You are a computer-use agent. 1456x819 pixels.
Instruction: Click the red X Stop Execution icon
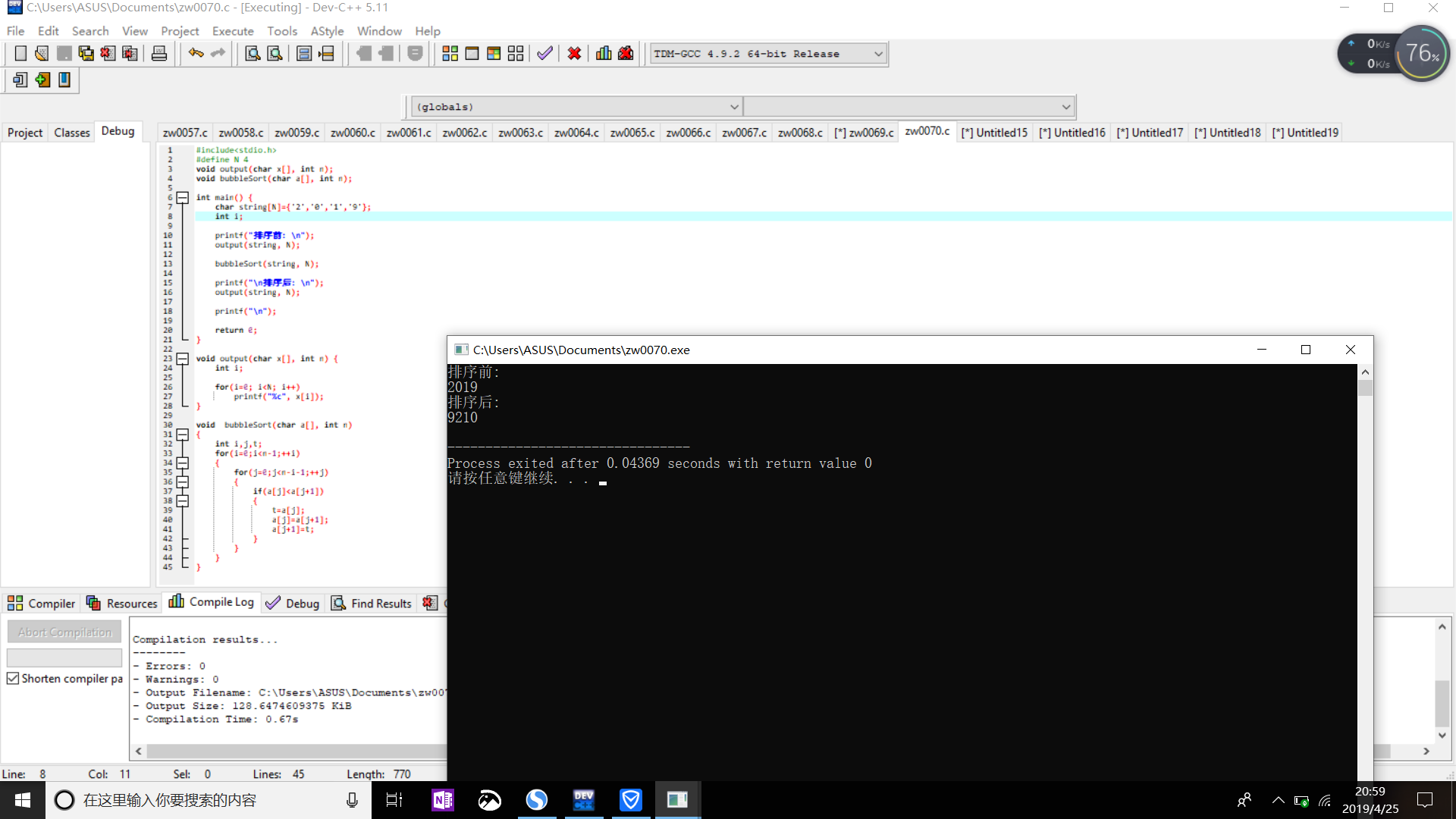[x=574, y=54]
